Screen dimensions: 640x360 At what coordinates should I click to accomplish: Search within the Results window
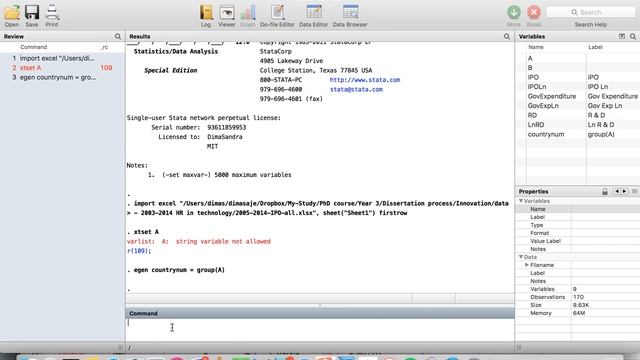[x=507, y=36]
